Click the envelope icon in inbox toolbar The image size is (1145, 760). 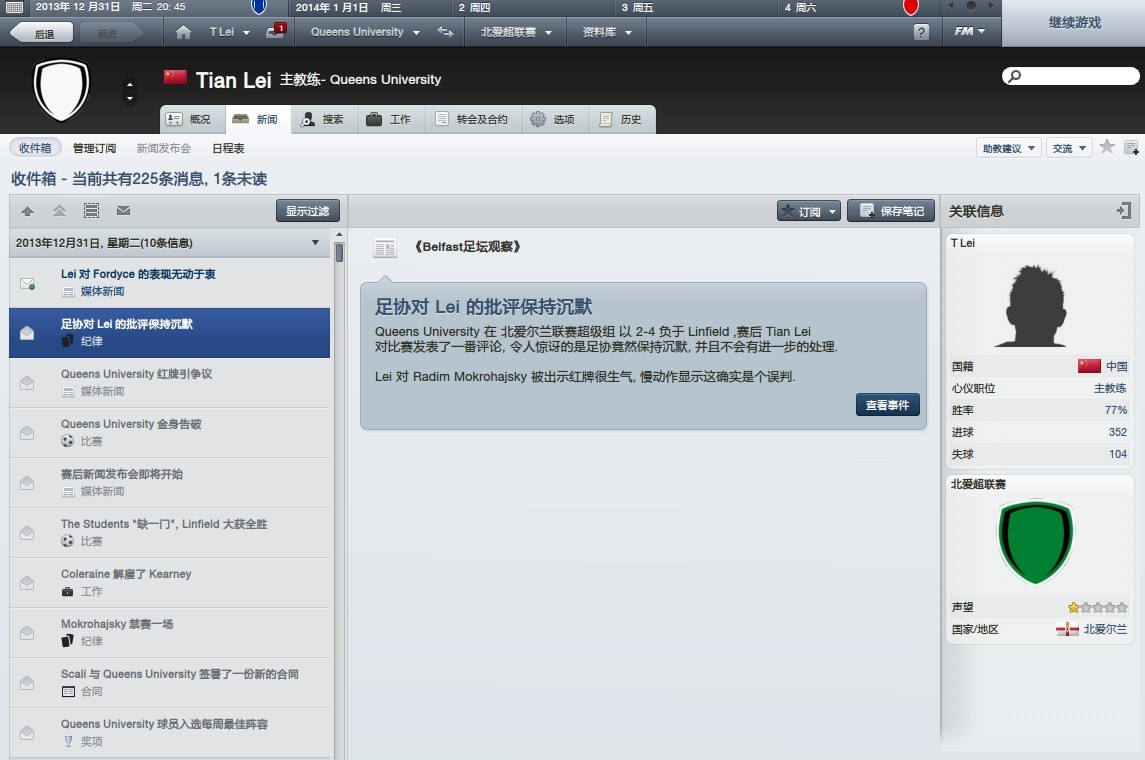123,211
